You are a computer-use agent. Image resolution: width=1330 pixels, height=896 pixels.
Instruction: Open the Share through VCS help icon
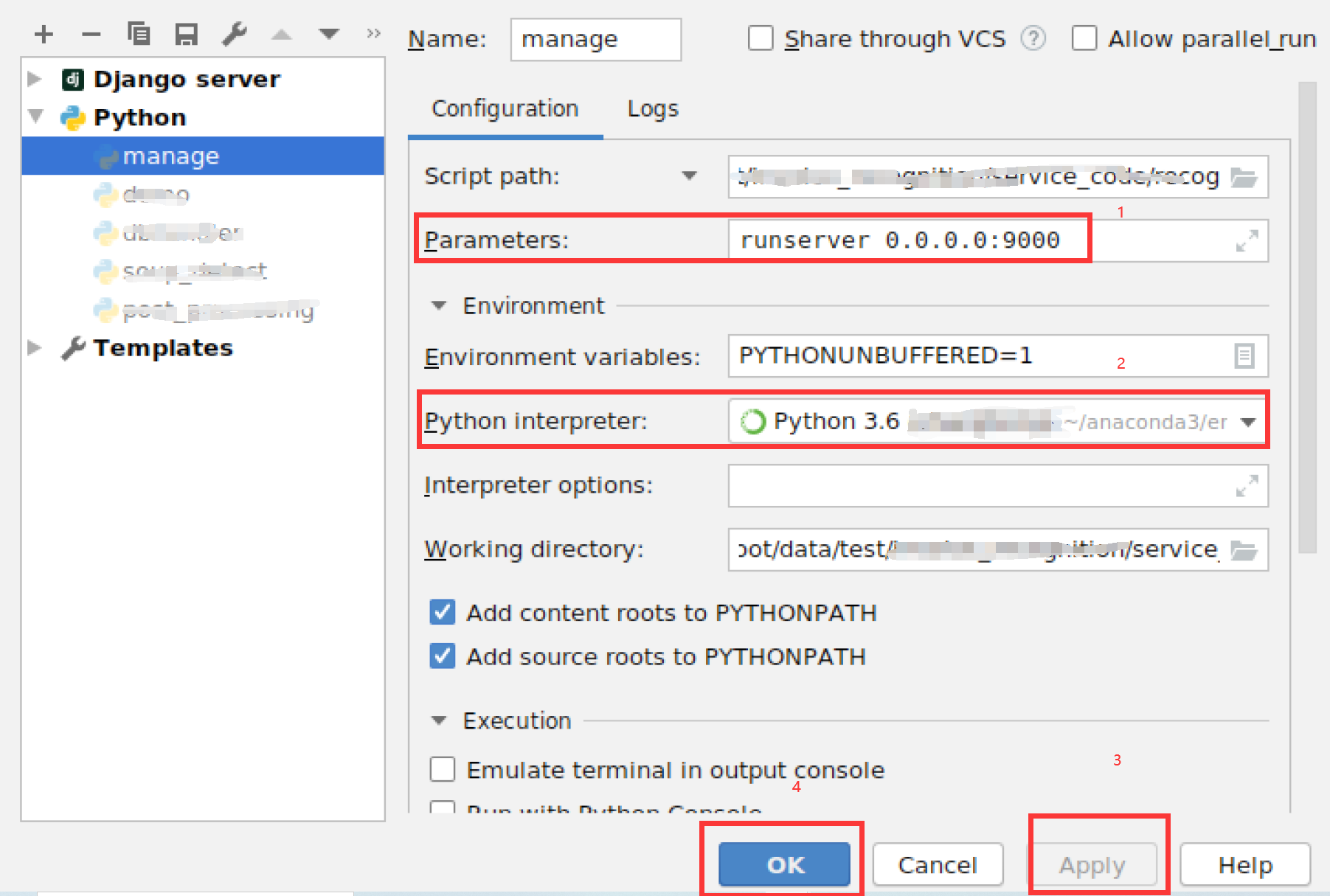[1033, 38]
